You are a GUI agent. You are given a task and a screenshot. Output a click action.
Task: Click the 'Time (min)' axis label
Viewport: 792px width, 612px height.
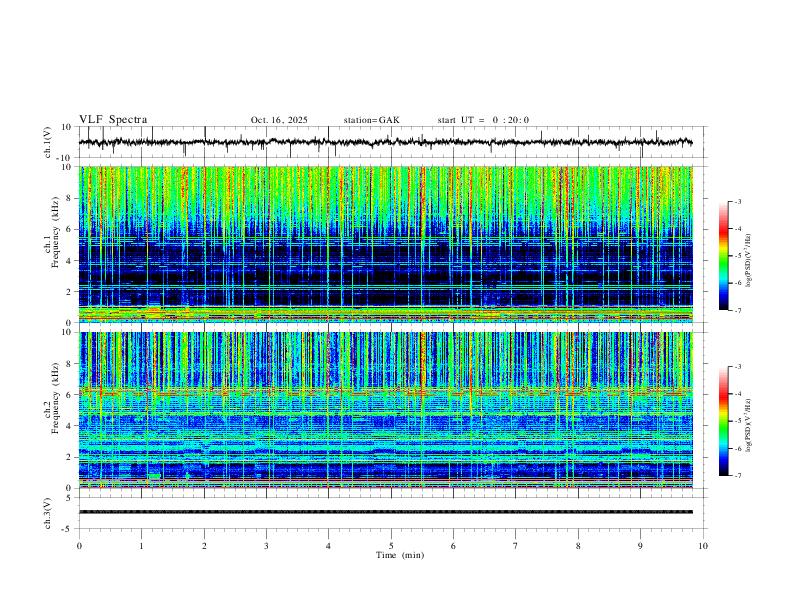click(400, 555)
